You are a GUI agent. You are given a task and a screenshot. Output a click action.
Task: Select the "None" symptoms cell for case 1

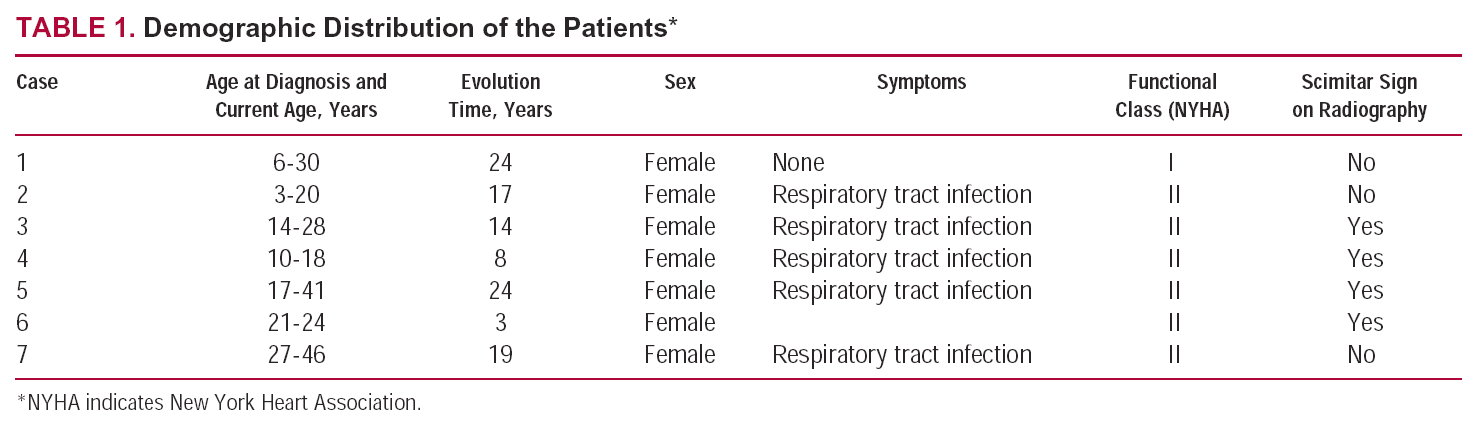coord(798,163)
